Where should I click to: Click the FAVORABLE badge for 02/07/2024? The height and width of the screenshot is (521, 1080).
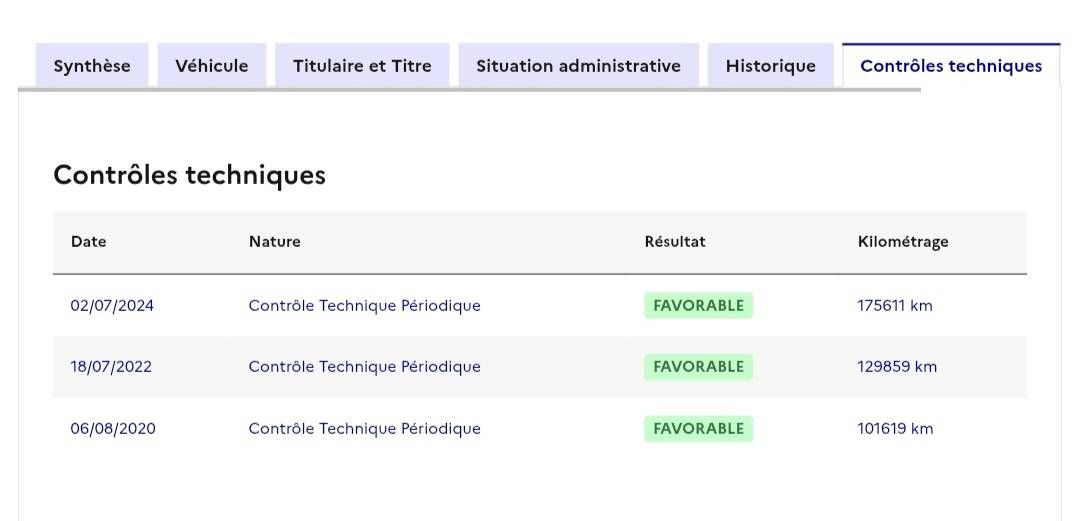click(698, 305)
